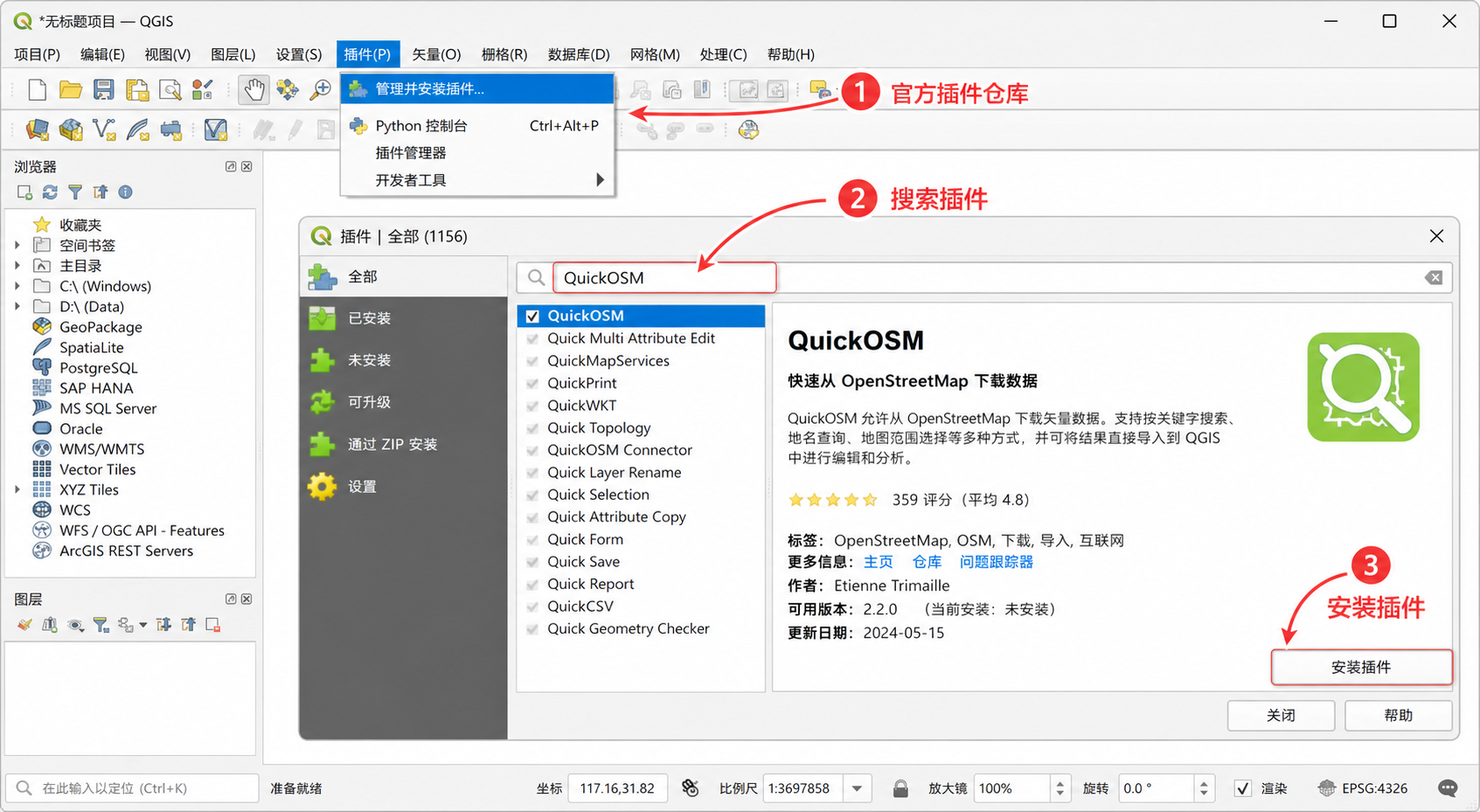Switch to the 已安装 plugins tab

(403, 318)
